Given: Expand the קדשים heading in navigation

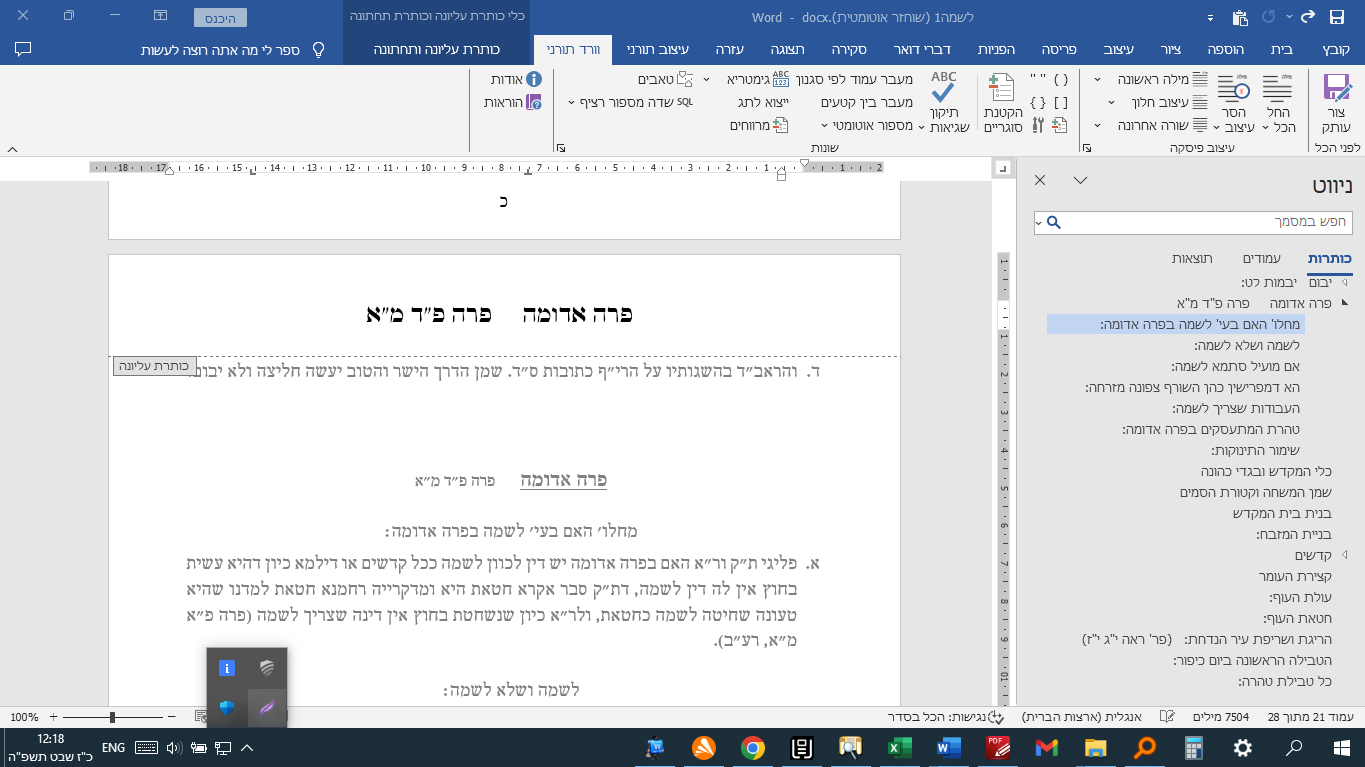Looking at the screenshot, I should tap(1344, 554).
